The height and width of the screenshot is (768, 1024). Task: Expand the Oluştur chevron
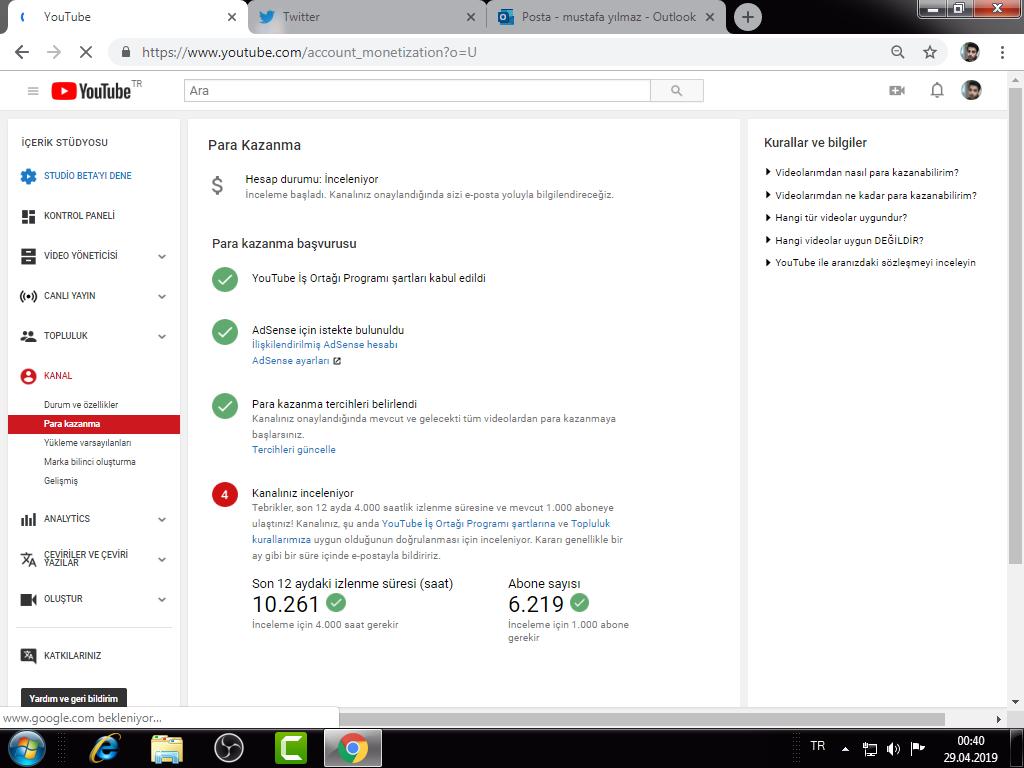162,600
